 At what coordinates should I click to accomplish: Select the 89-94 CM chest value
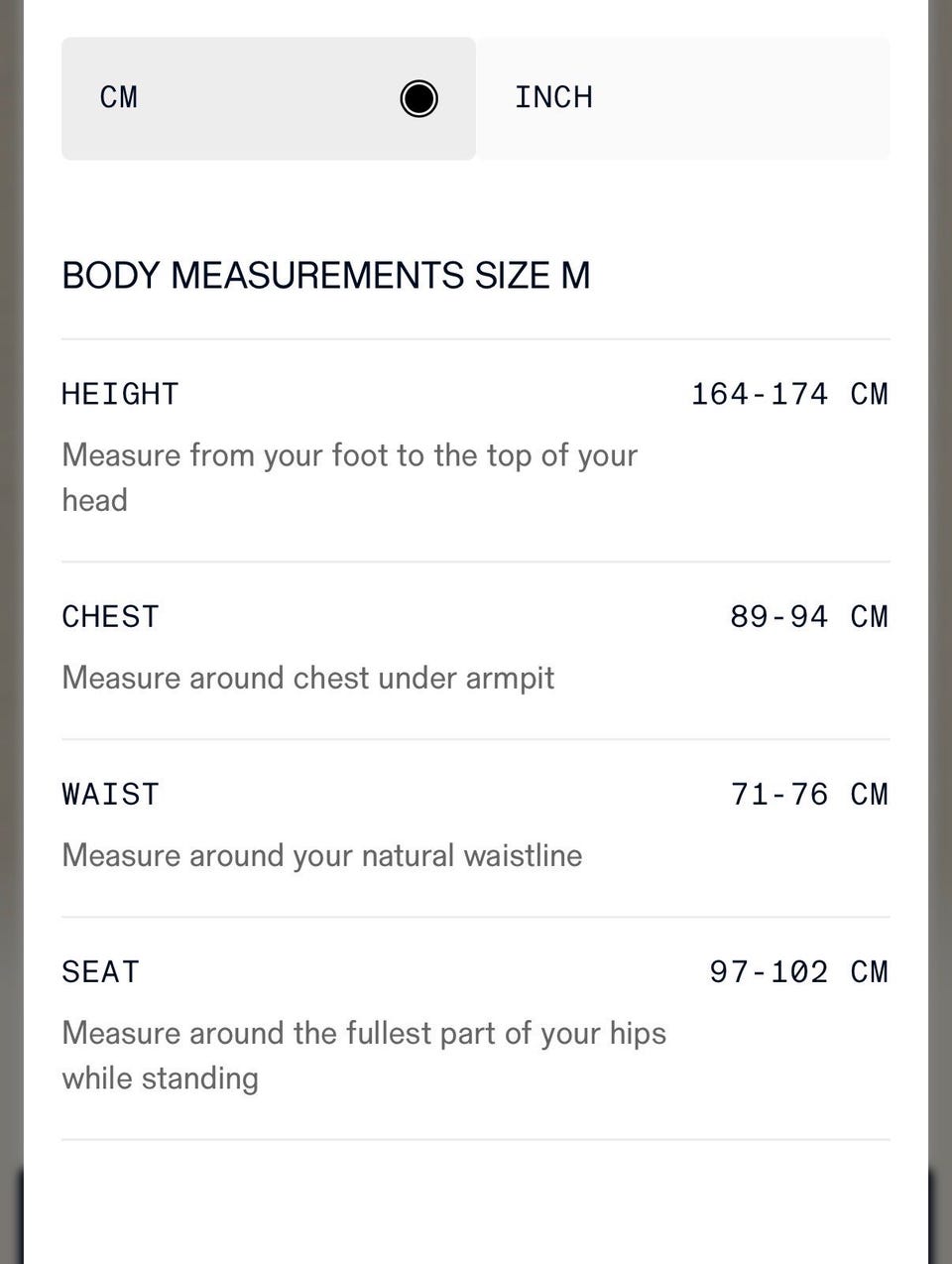808,616
